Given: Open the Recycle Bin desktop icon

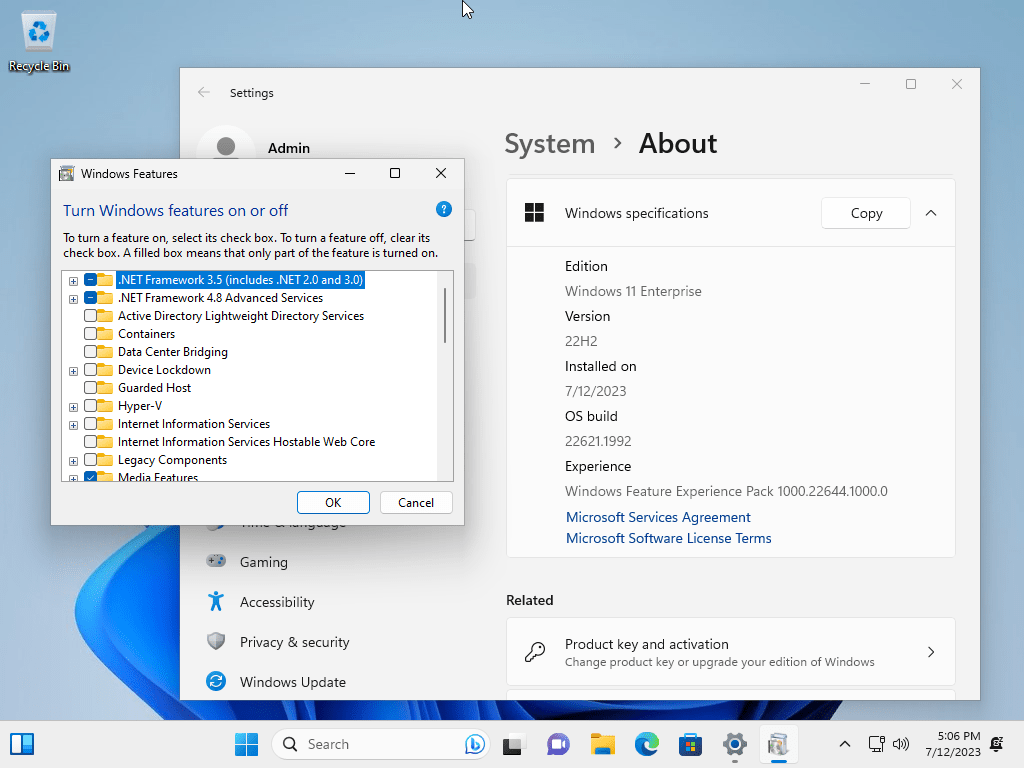Looking at the screenshot, I should pyautogui.click(x=39, y=41).
